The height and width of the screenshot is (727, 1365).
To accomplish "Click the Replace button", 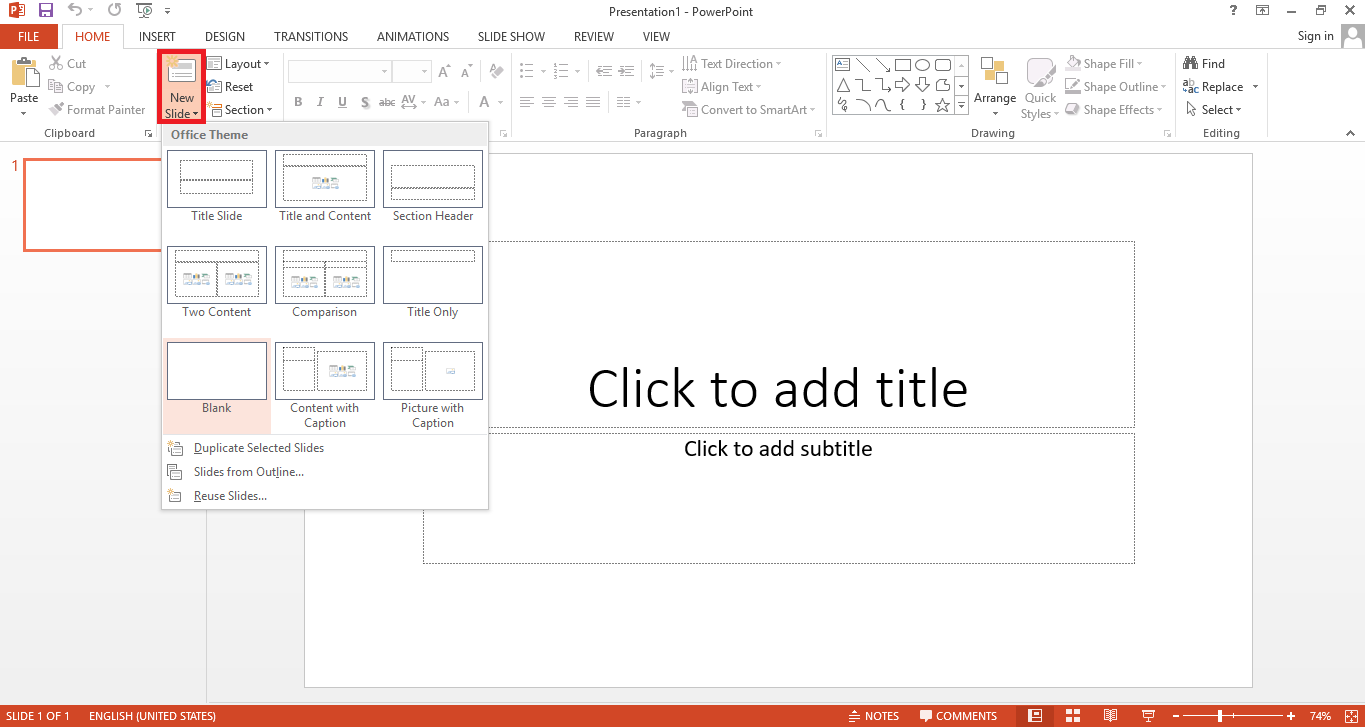I will pos(1213,87).
